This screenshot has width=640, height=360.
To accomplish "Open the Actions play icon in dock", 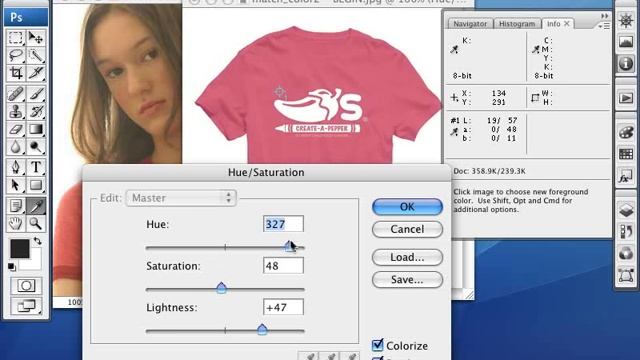I will click(x=626, y=98).
